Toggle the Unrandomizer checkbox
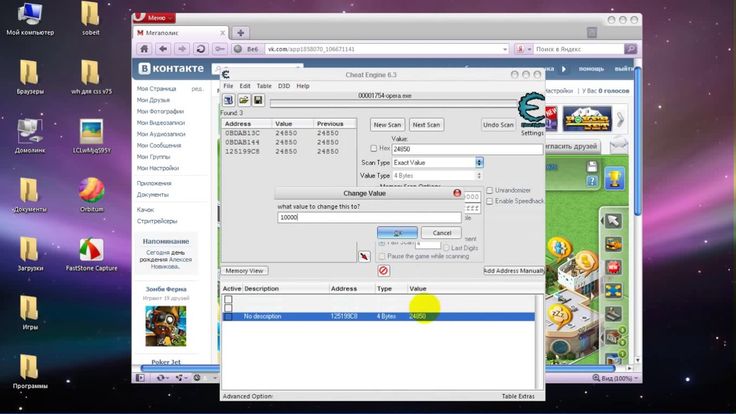This screenshot has width=736, height=414. click(489, 190)
